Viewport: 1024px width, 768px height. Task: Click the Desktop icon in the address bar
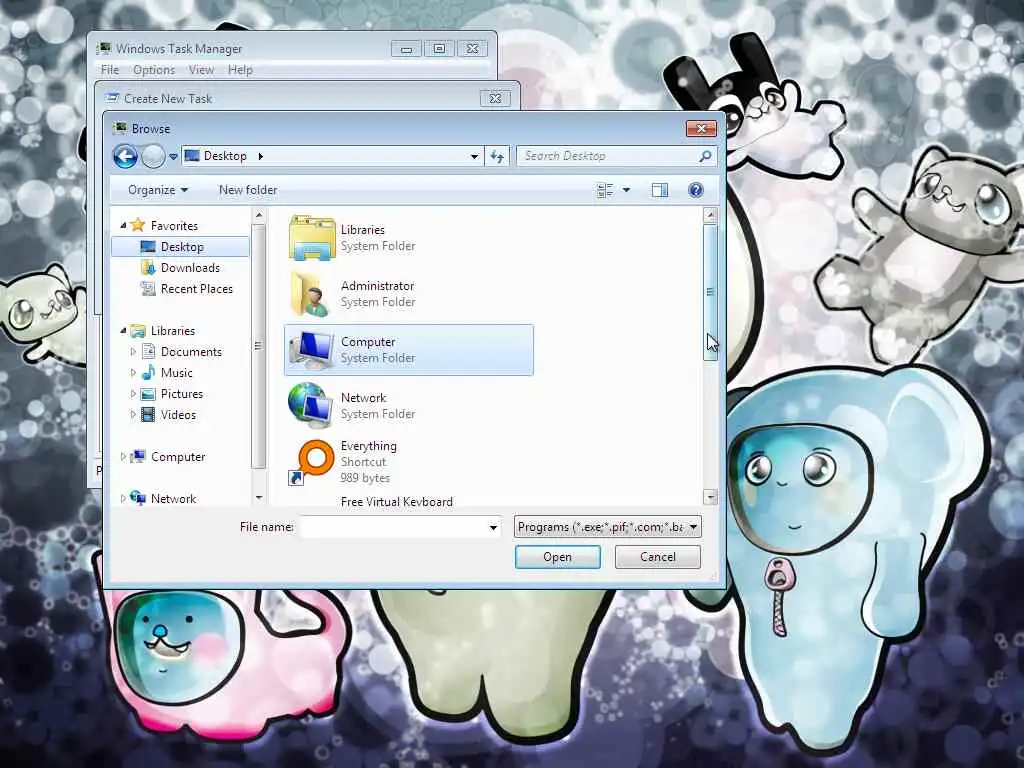(192, 156)
